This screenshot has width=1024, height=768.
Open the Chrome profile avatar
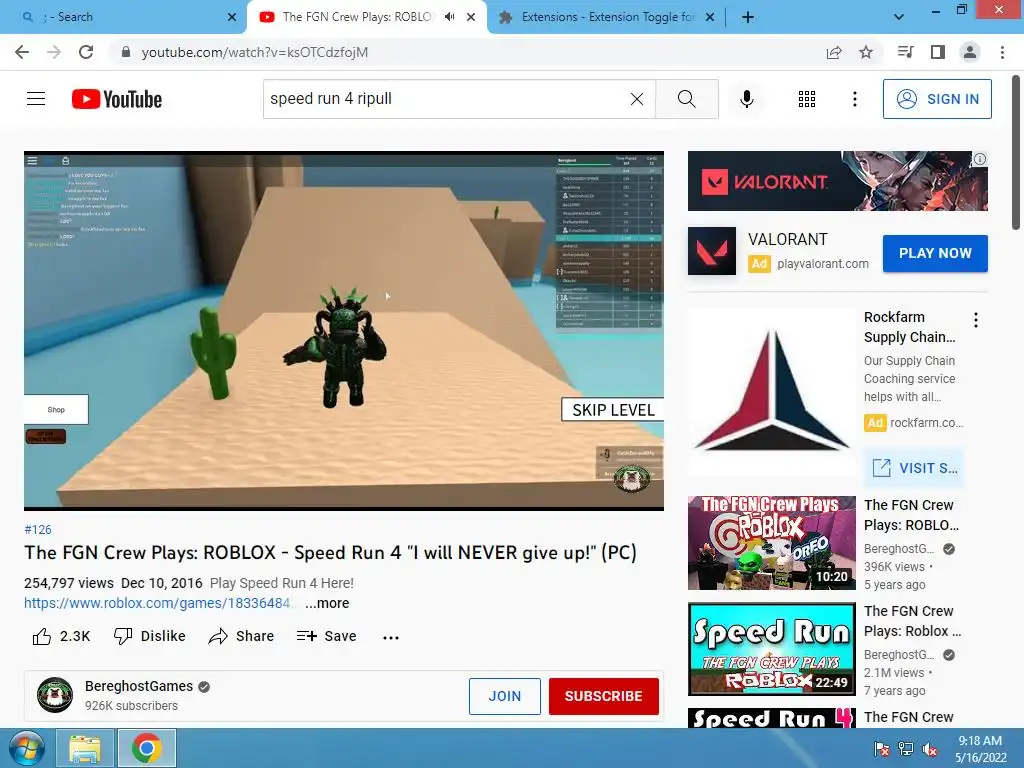click(970, 52)
